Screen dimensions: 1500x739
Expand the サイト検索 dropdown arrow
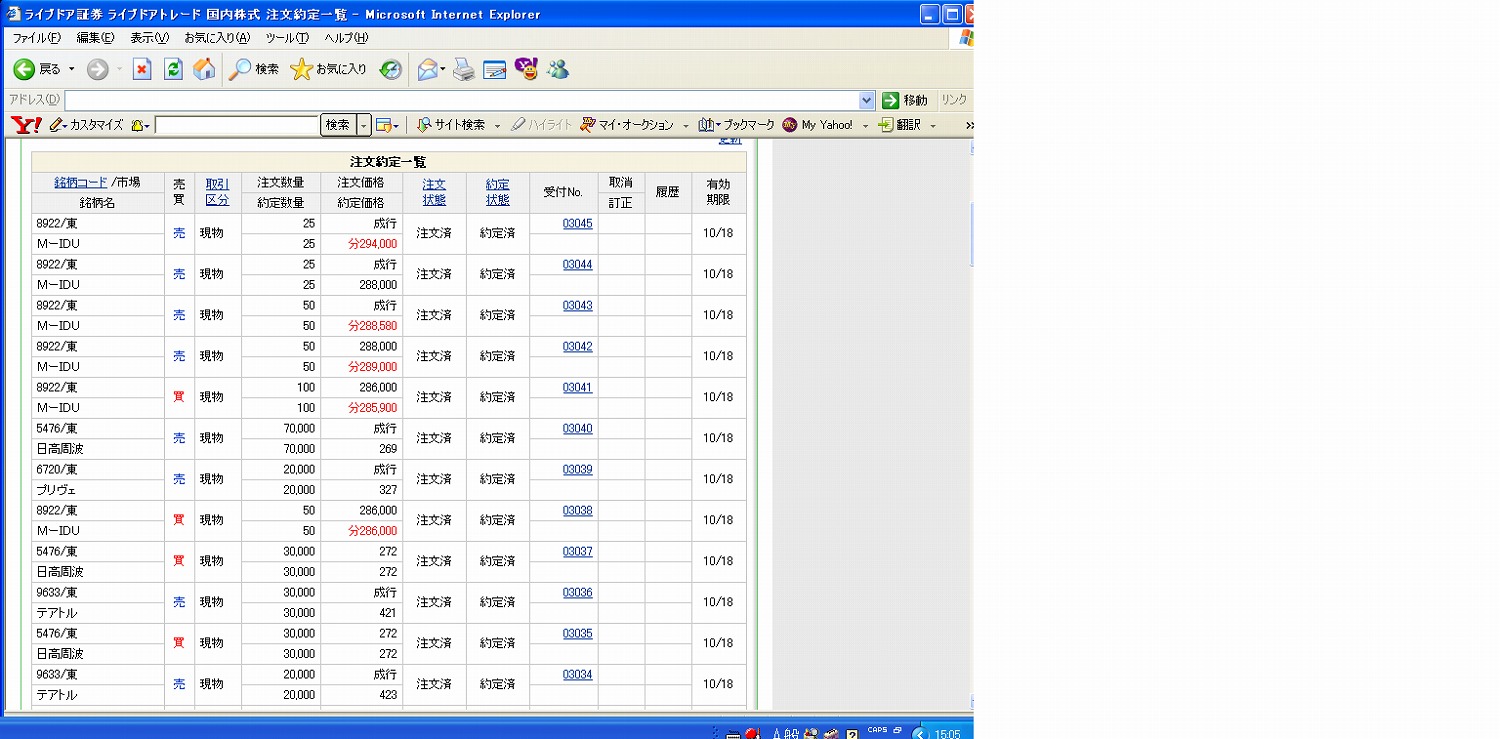point(496,125)
